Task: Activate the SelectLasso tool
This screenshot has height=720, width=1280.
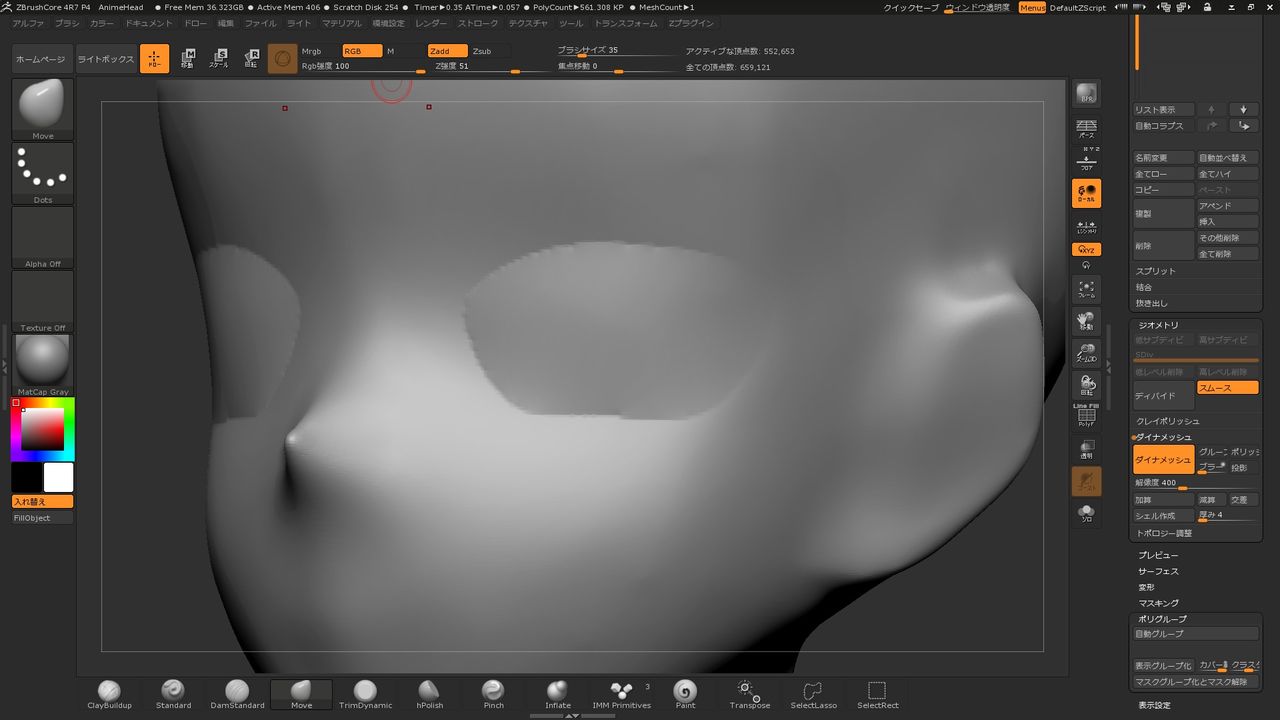Action: tap(813, 690)
